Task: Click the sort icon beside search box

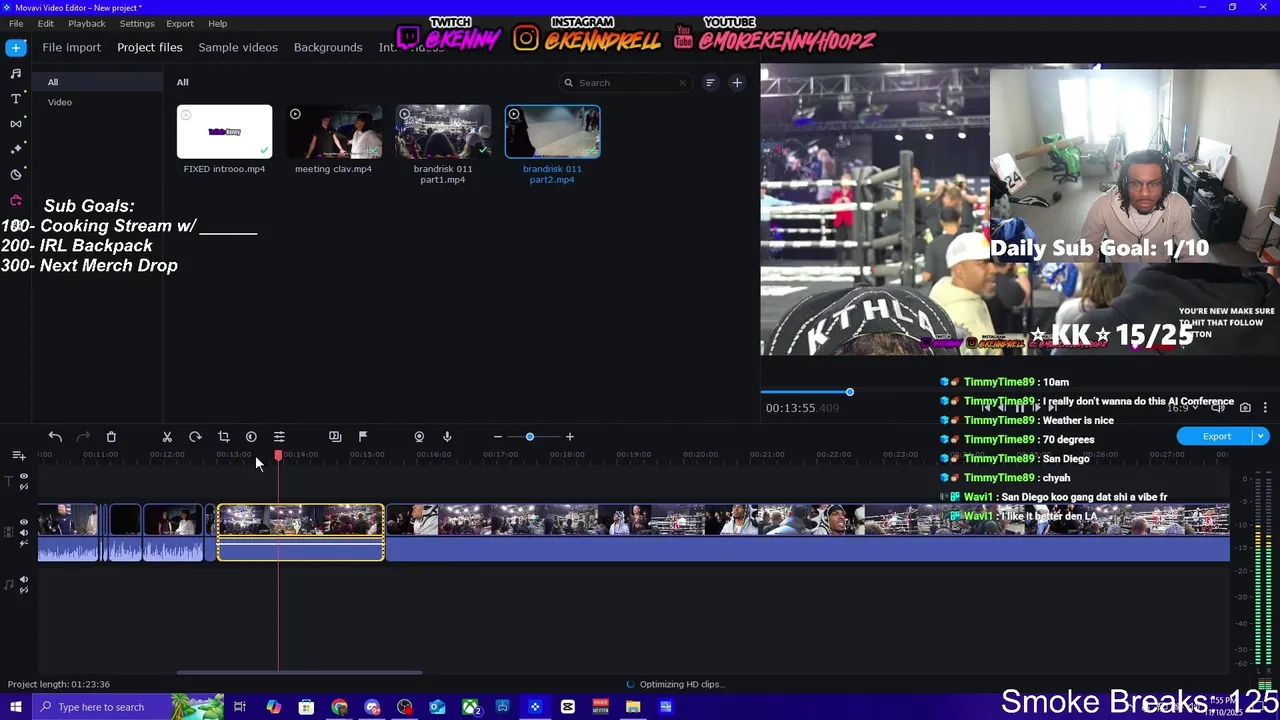Action: 710,83
